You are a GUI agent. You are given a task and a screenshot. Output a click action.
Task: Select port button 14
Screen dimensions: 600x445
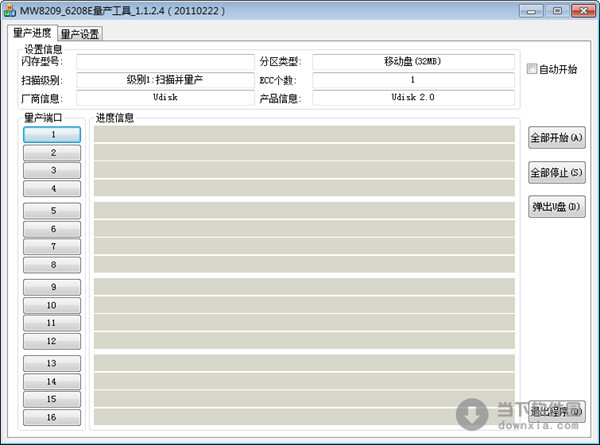click(52, 381)
